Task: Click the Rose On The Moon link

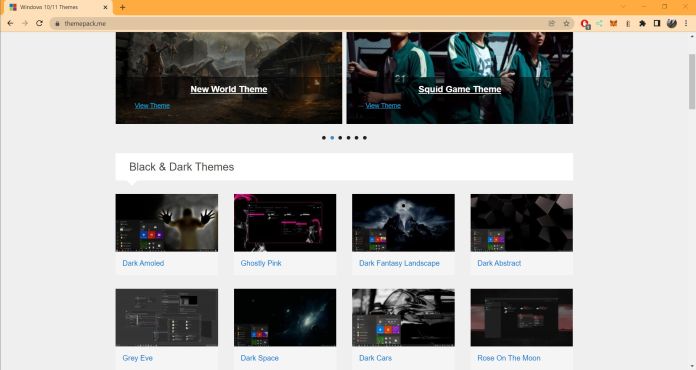Action: (509, 358)
